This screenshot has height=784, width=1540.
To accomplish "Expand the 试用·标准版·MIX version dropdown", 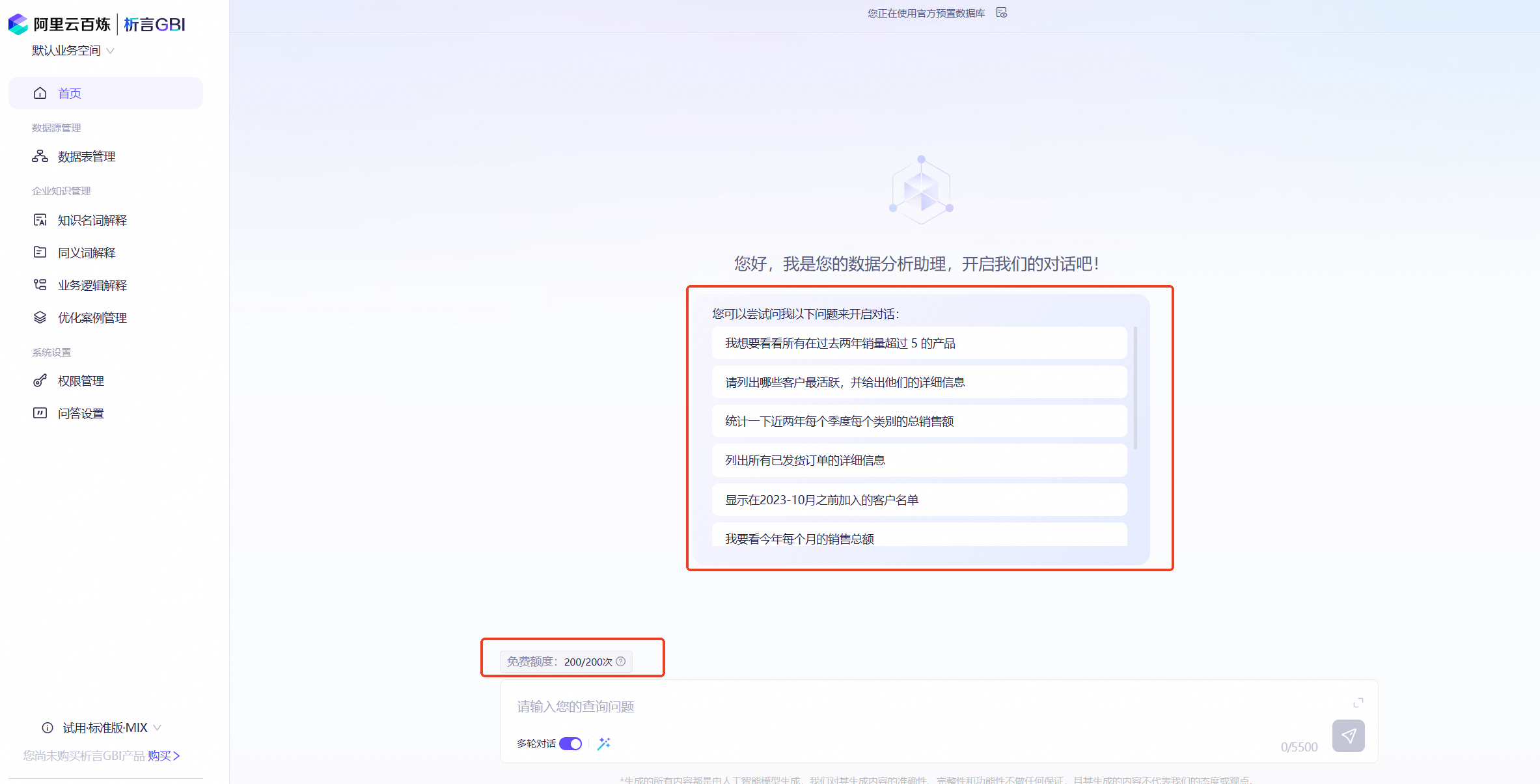I will pyautogui.click(x=157, y=727).
